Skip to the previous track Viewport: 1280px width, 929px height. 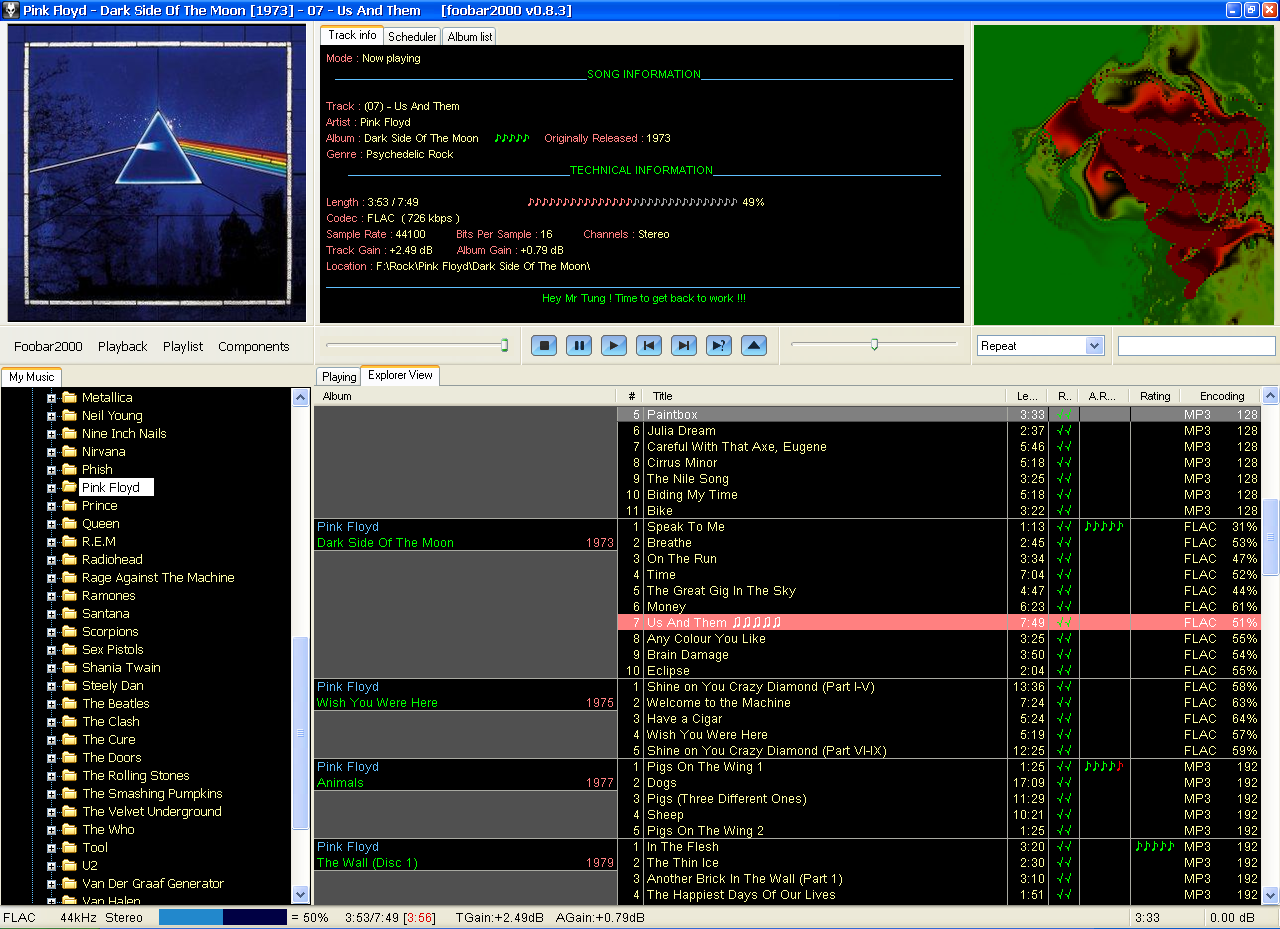[649, 346]
